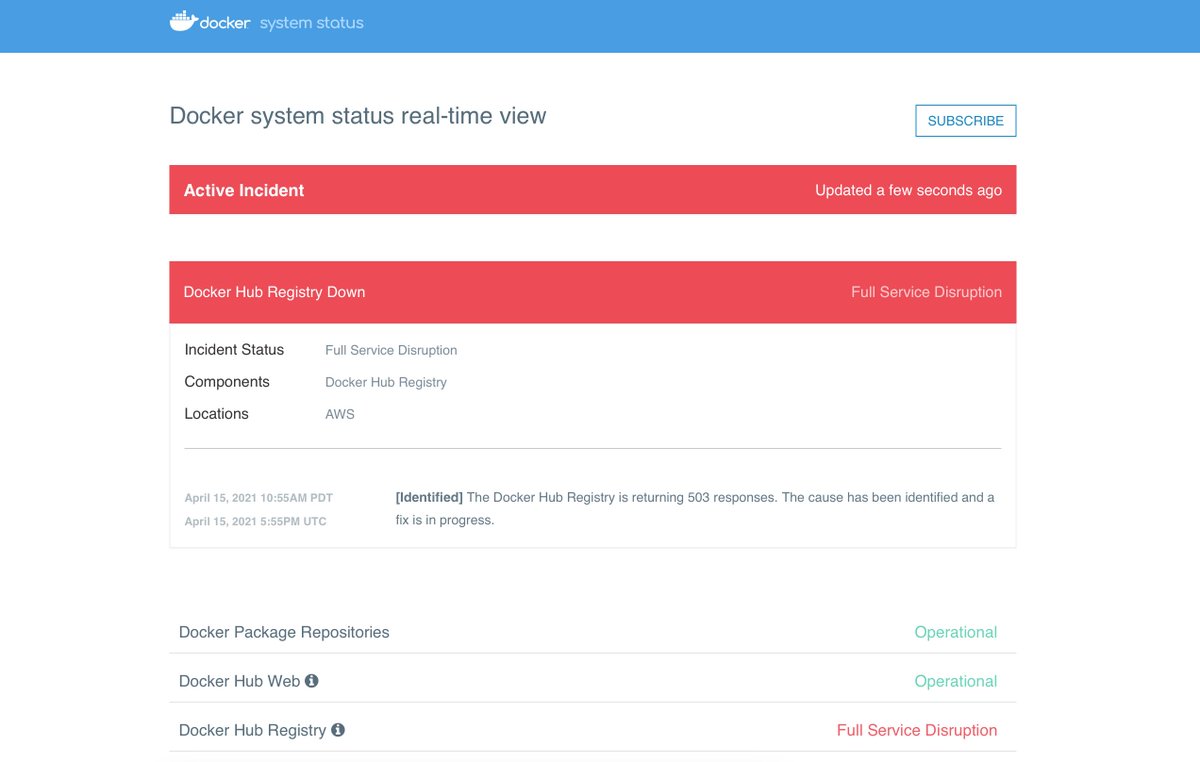Open info icon beside Docker Hub Web
The height and width of the screenshot is (762, 1200).
(x=311, y=681)
